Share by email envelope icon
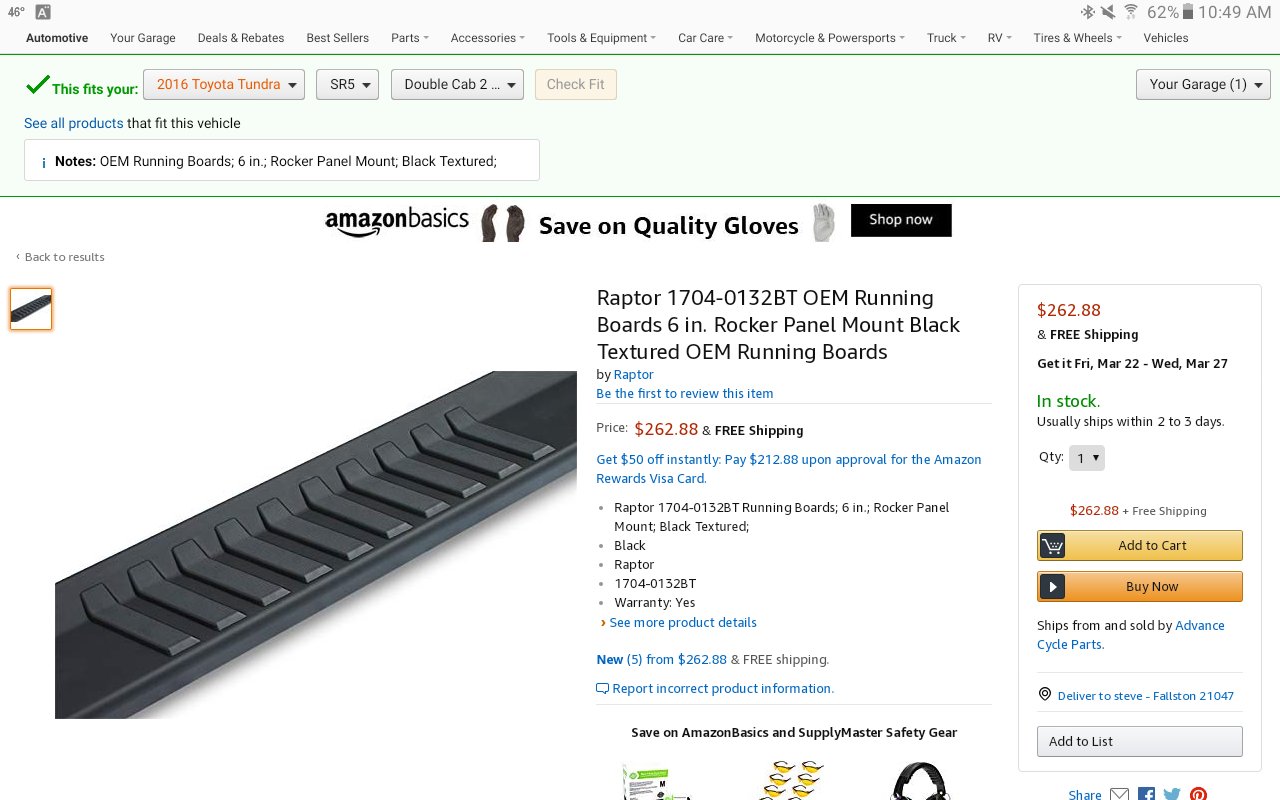1280x800 pixels. pos(1119,794)
